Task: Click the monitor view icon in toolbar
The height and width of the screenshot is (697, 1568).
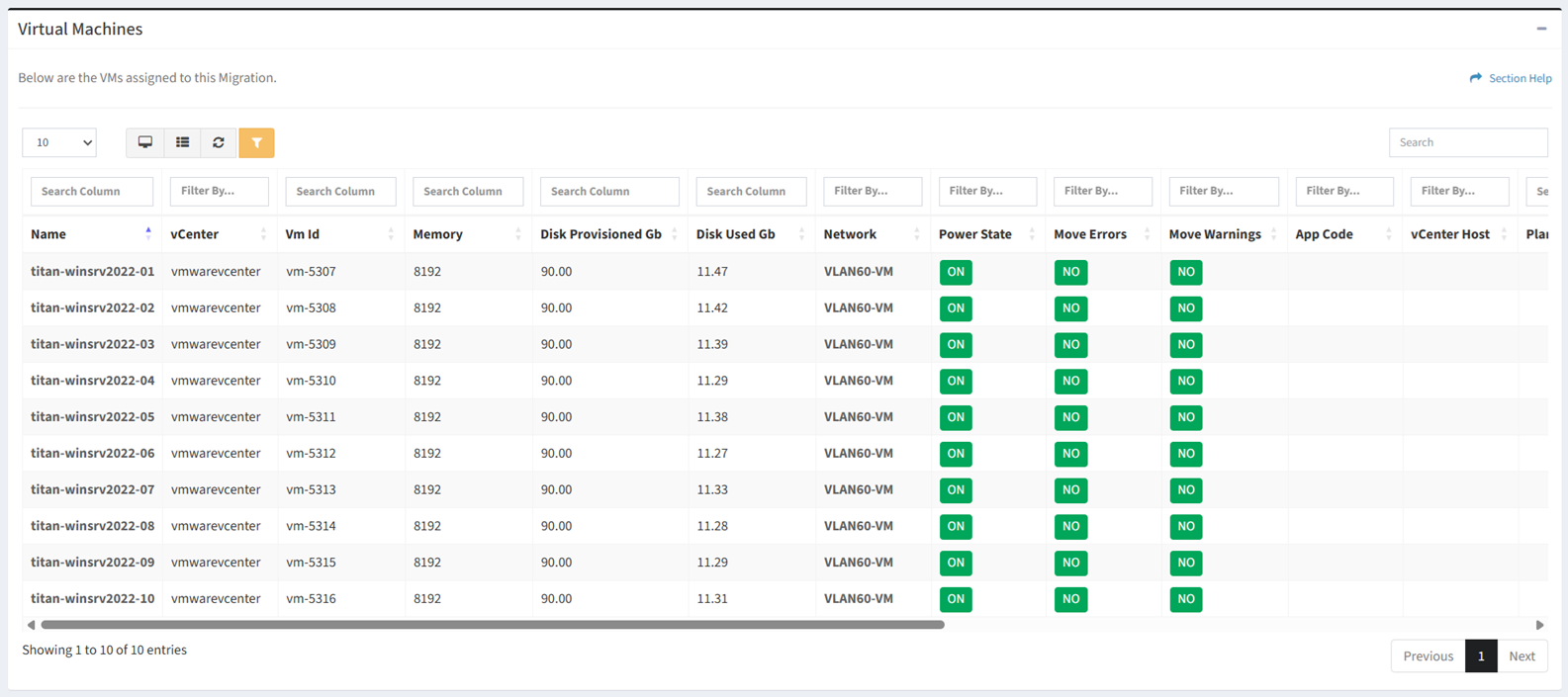Action: [144, 142]
